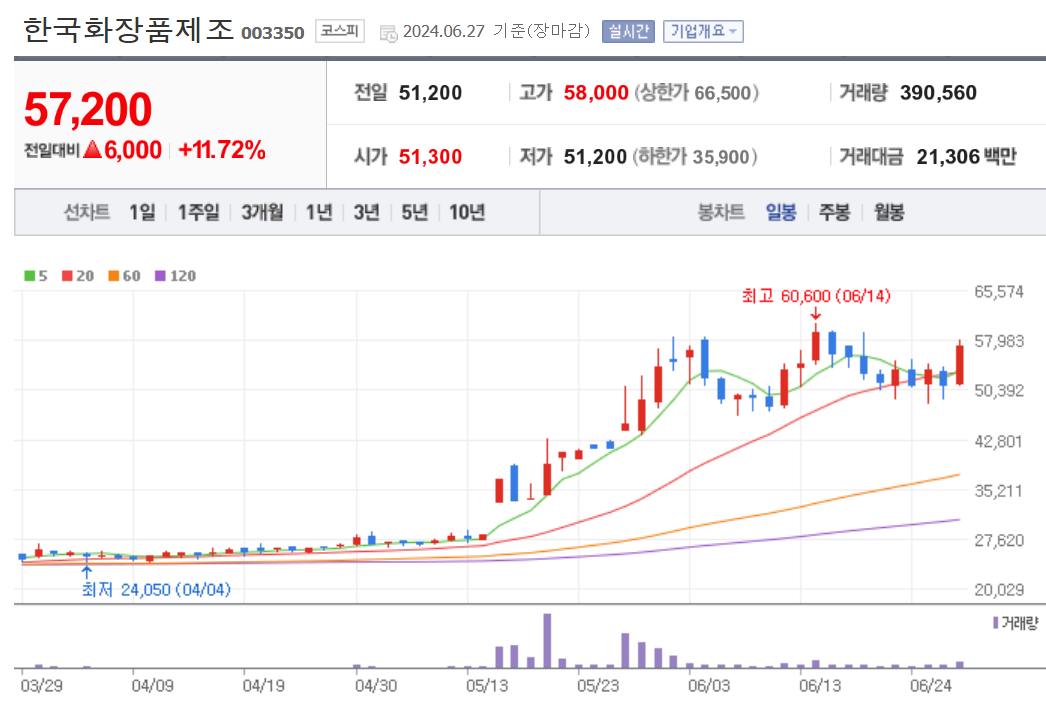This screenshot has width=1046, height=716.
Task: Click the last red candlestick on the chart
Action: [959, 365]
